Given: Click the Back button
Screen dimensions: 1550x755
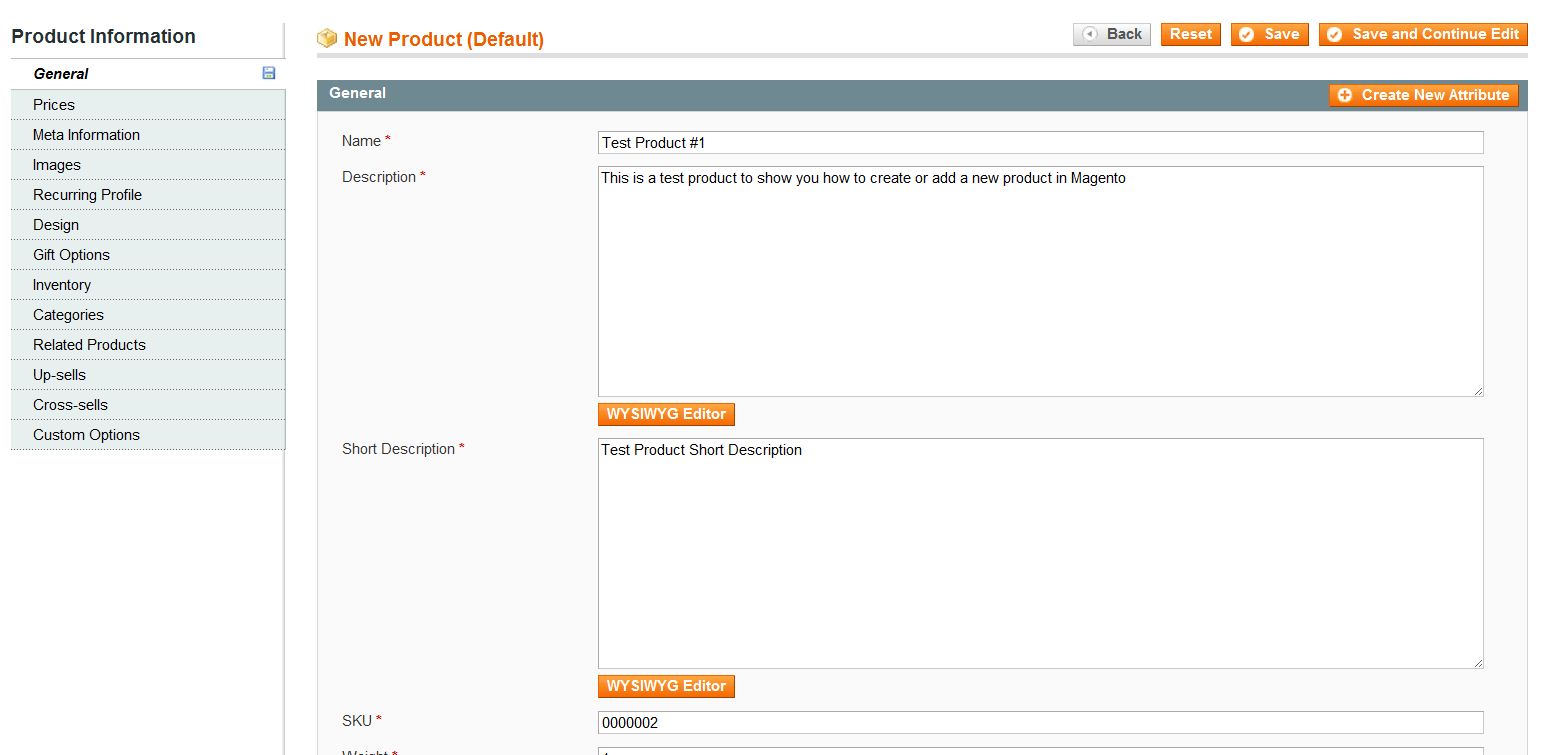Looking at the screenshot, I should [x=1112, y=34].
